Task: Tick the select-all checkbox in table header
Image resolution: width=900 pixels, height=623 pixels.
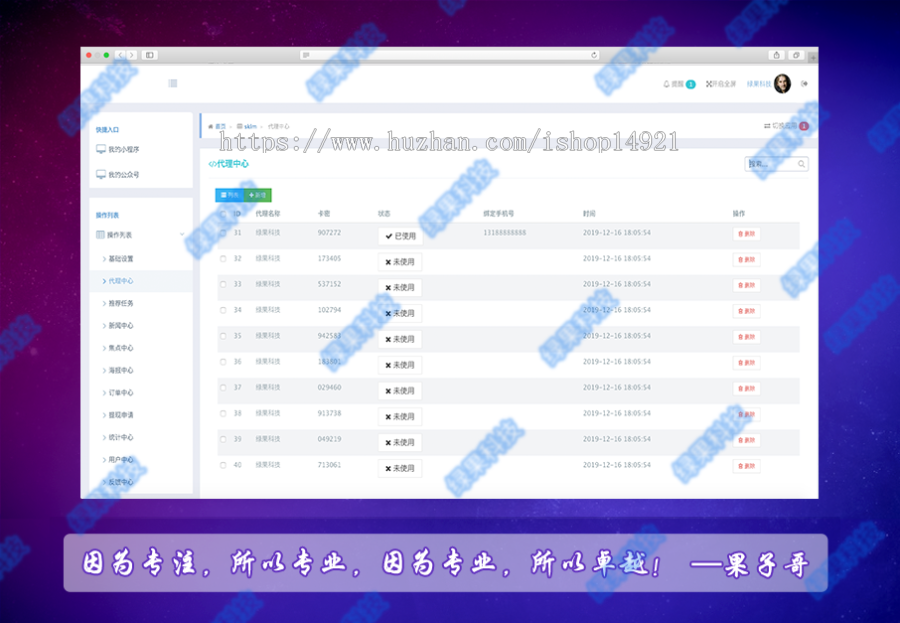Action: point(223,214)
